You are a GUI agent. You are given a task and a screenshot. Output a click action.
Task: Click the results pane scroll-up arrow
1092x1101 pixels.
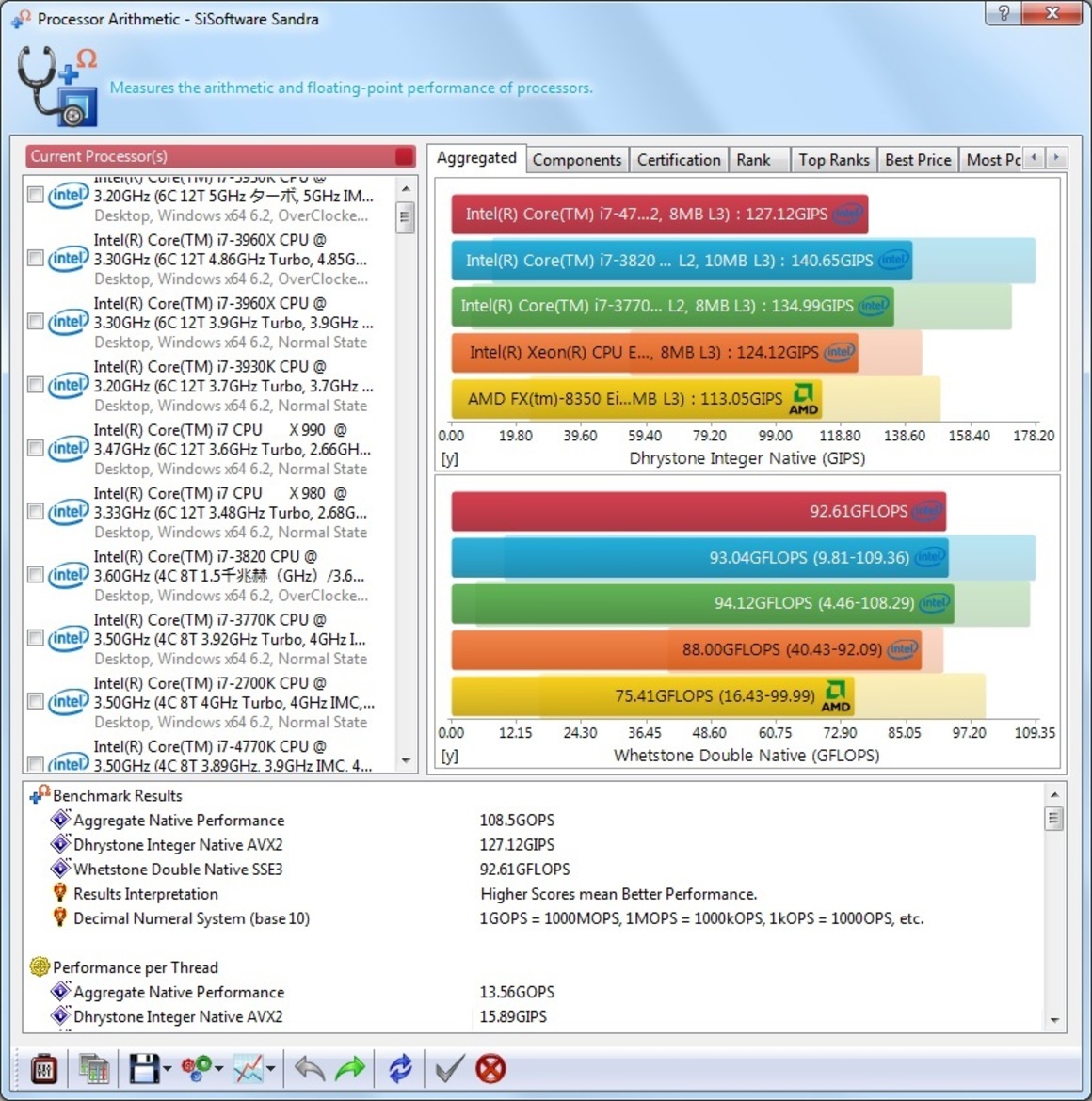1054,795
